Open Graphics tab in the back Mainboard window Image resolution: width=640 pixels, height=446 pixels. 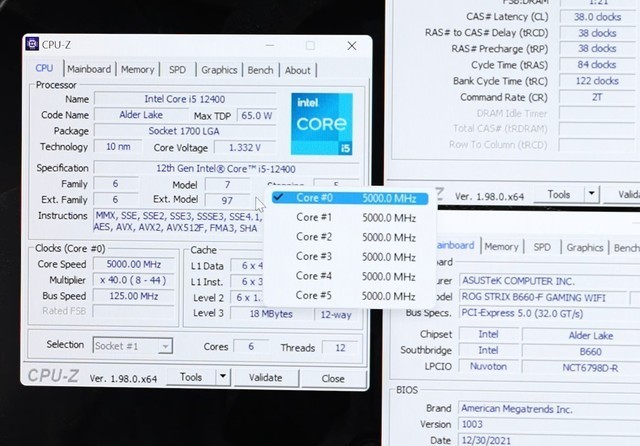click(584, 248)
